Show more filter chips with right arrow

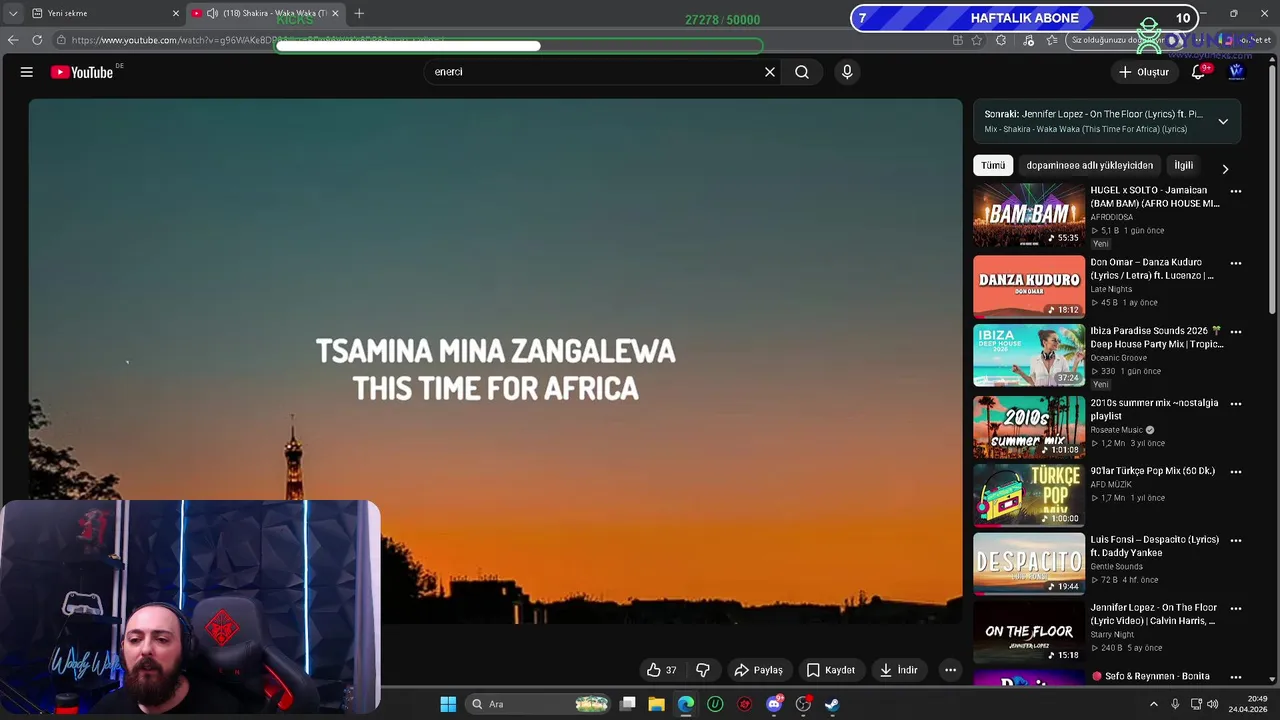pos(1225,169)
